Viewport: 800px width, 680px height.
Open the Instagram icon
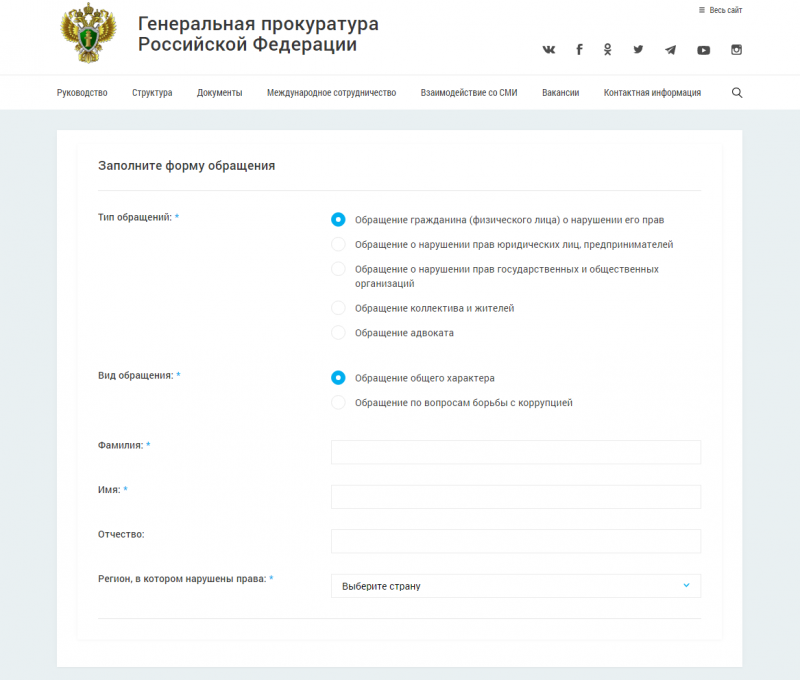pyautogui.click(x=736, y=49)
